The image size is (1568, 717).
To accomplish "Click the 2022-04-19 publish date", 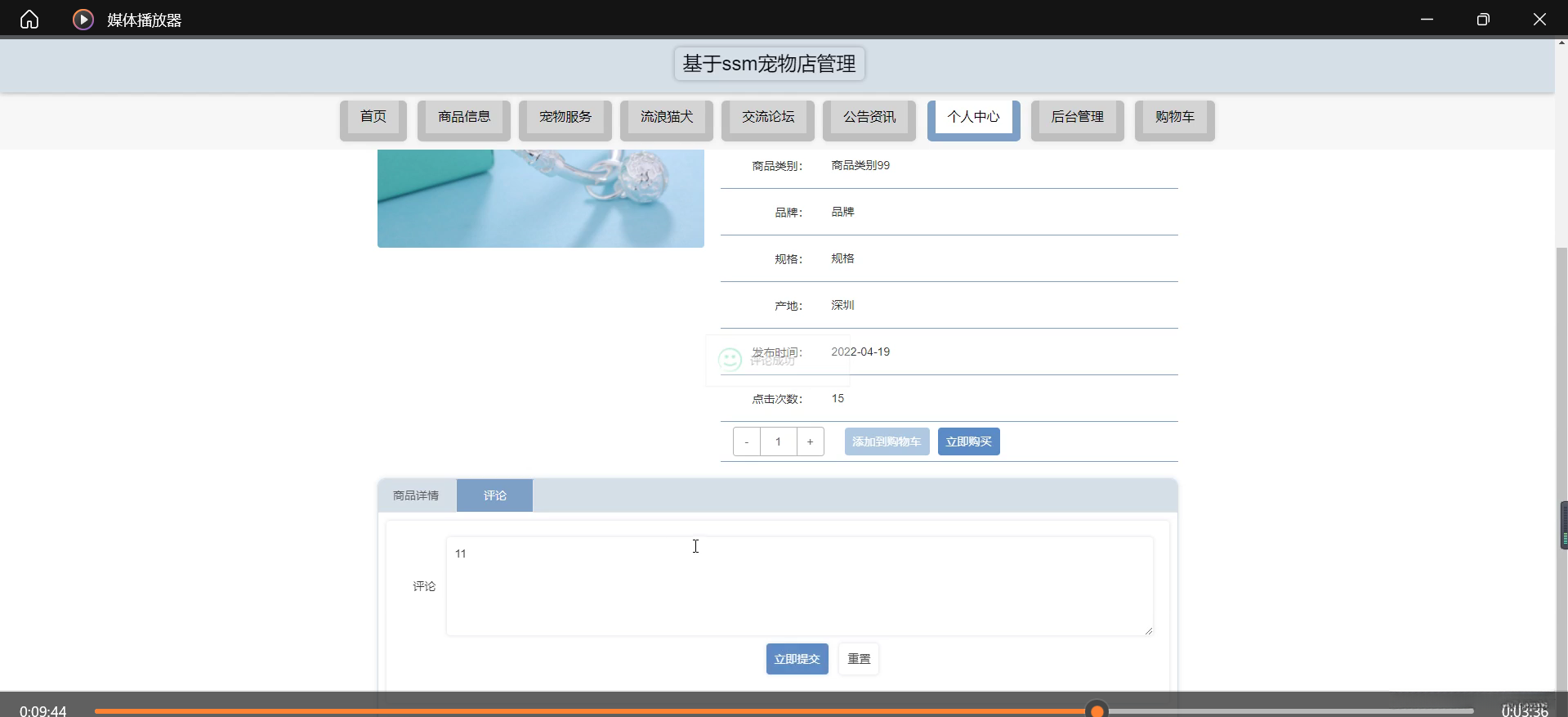I will tap(860, 352).
